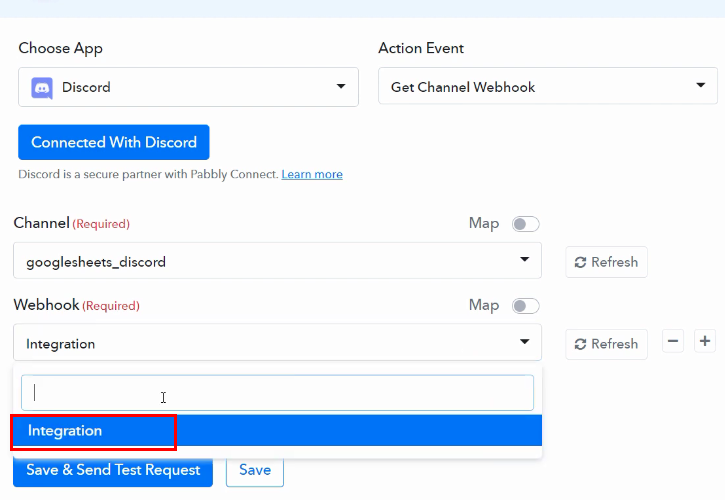The width and height of the screenshot is (725, 500).
Task: Open the Channel googlesheets_discord dropdown
Action: pyautogui.click(x=277, y=260)
